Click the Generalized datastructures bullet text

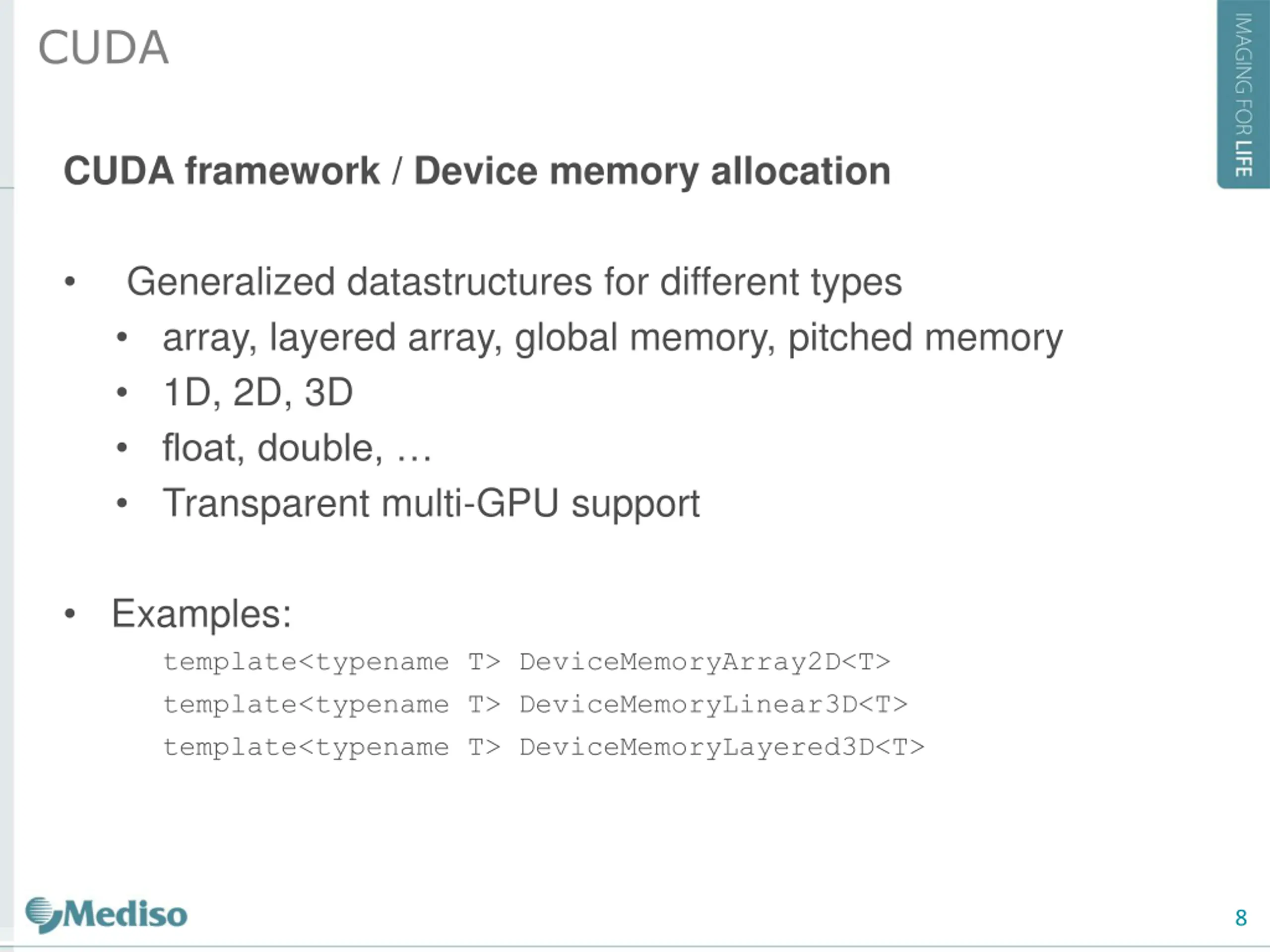[x=514, y=282]
